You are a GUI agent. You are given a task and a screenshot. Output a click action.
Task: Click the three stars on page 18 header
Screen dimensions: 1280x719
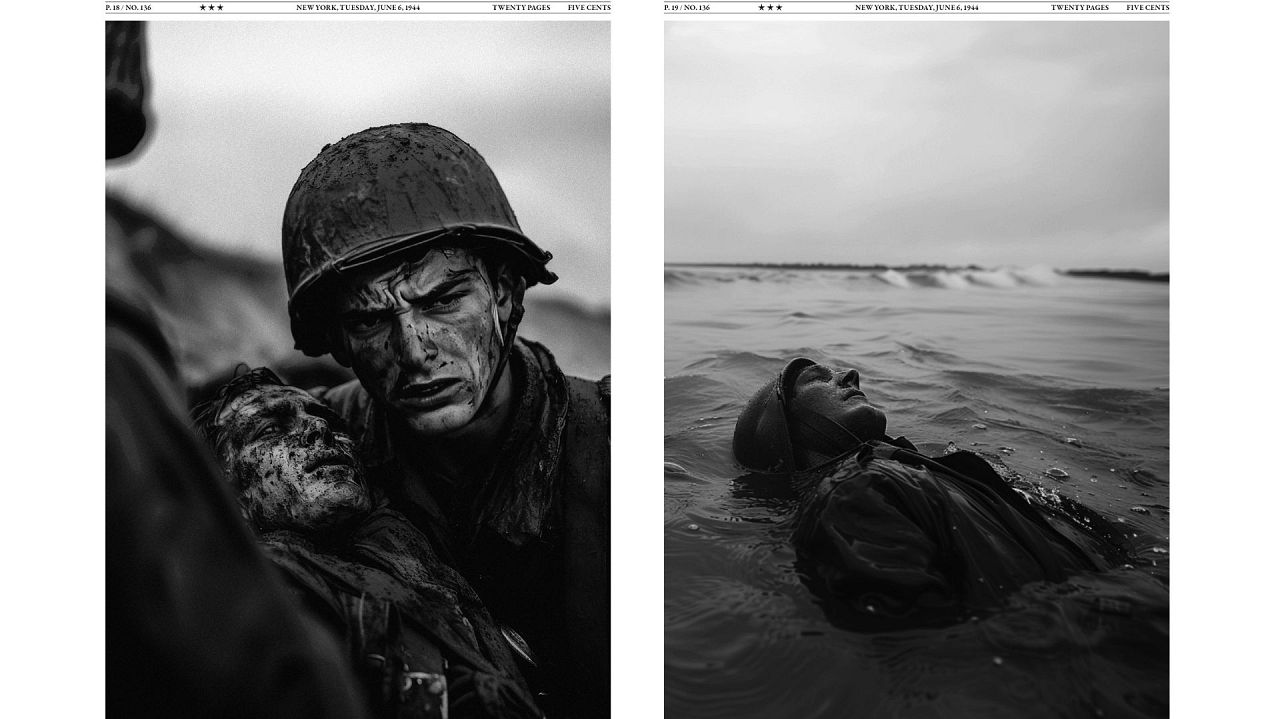point(211,7)
